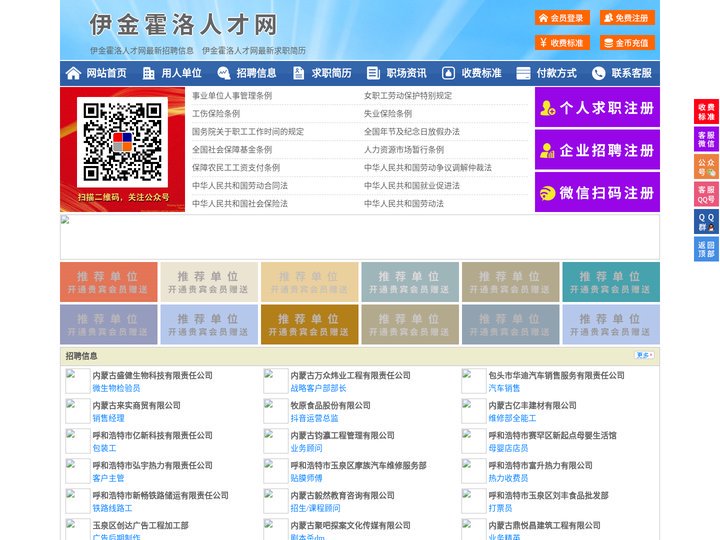
Task: Click the 返回顶部 side button
Action: tap(706, 249)
